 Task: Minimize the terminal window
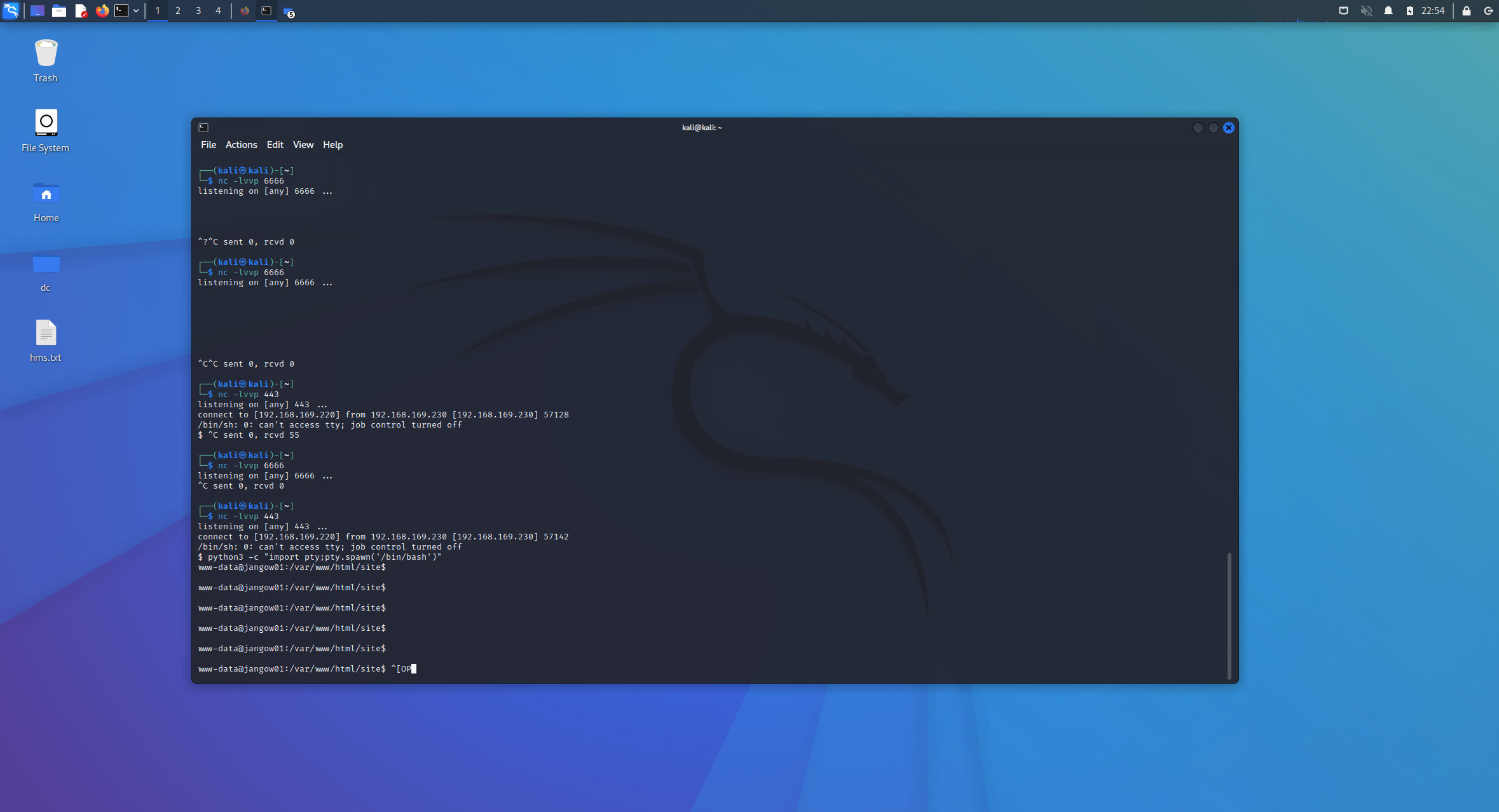pos(1198,128)
